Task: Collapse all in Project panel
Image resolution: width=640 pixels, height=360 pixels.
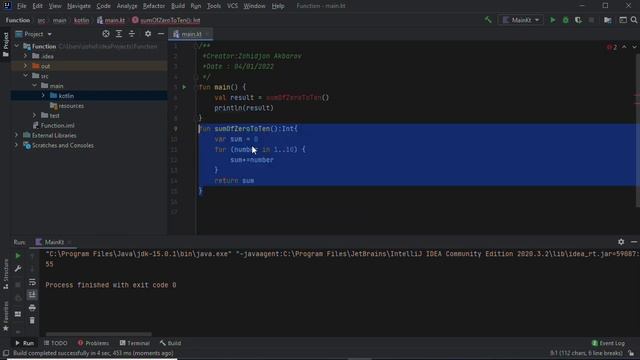Action: 132,34
